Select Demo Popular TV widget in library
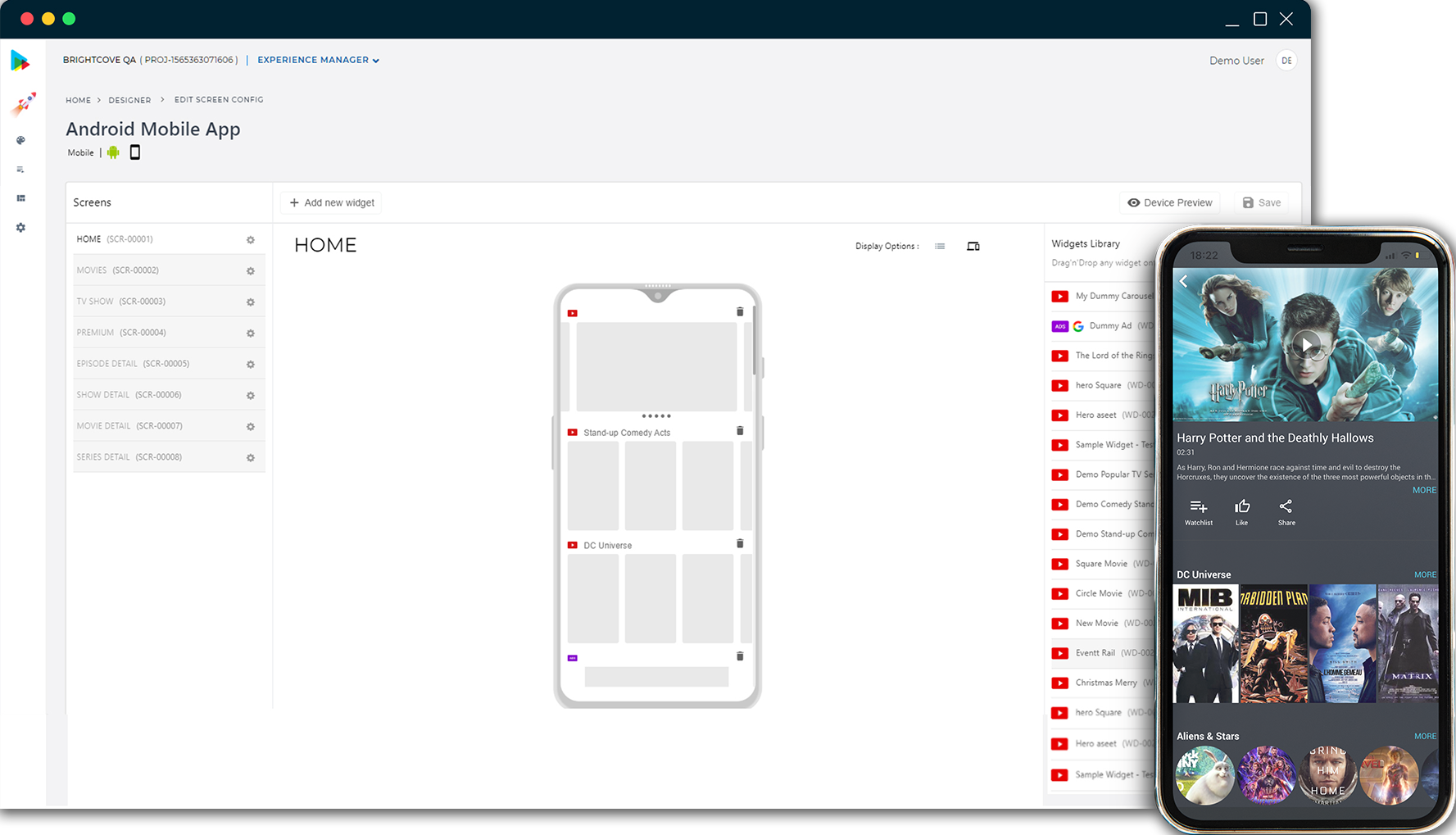 (1103, 474)
